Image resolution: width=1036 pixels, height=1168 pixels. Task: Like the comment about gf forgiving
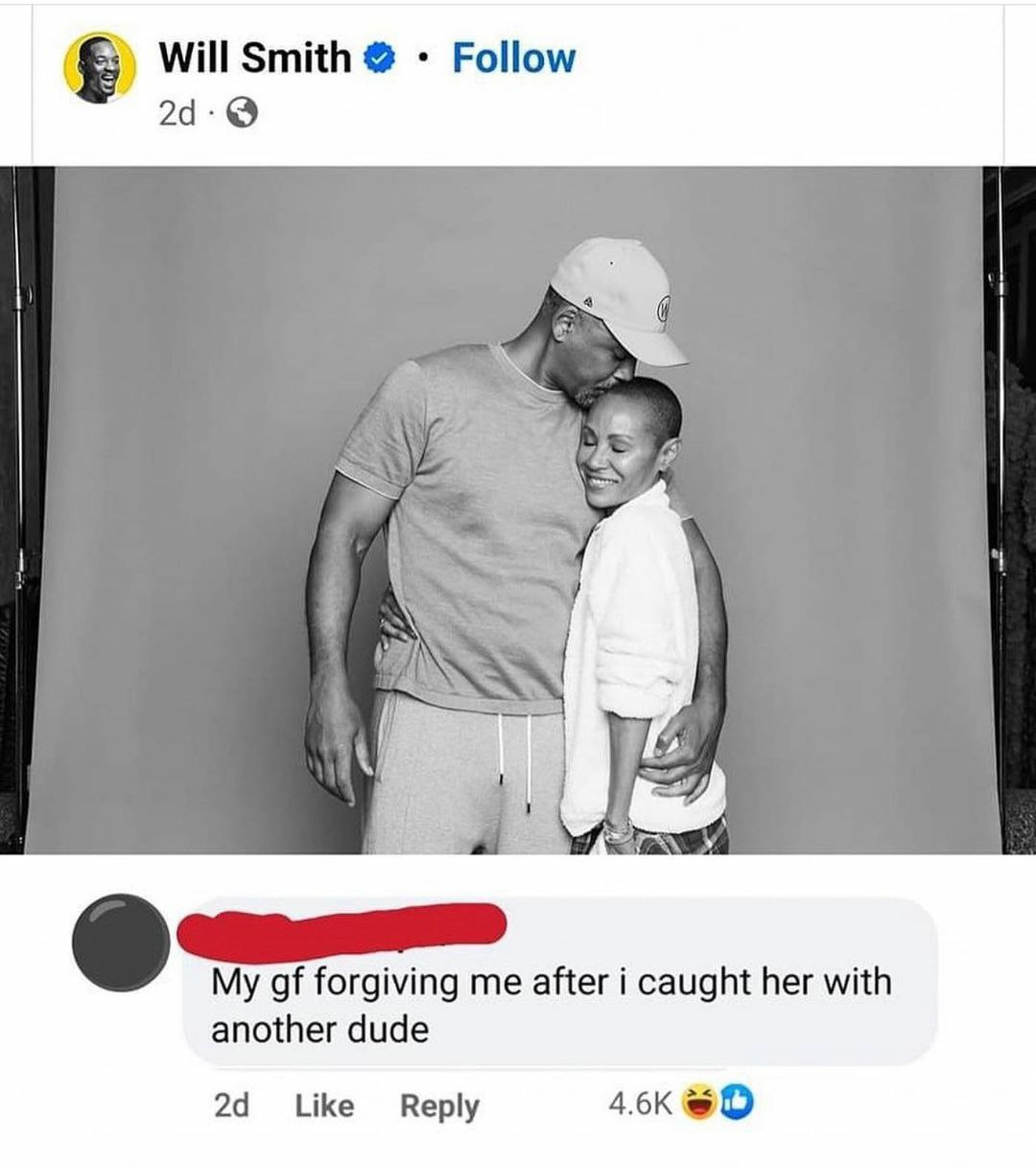324,1106
